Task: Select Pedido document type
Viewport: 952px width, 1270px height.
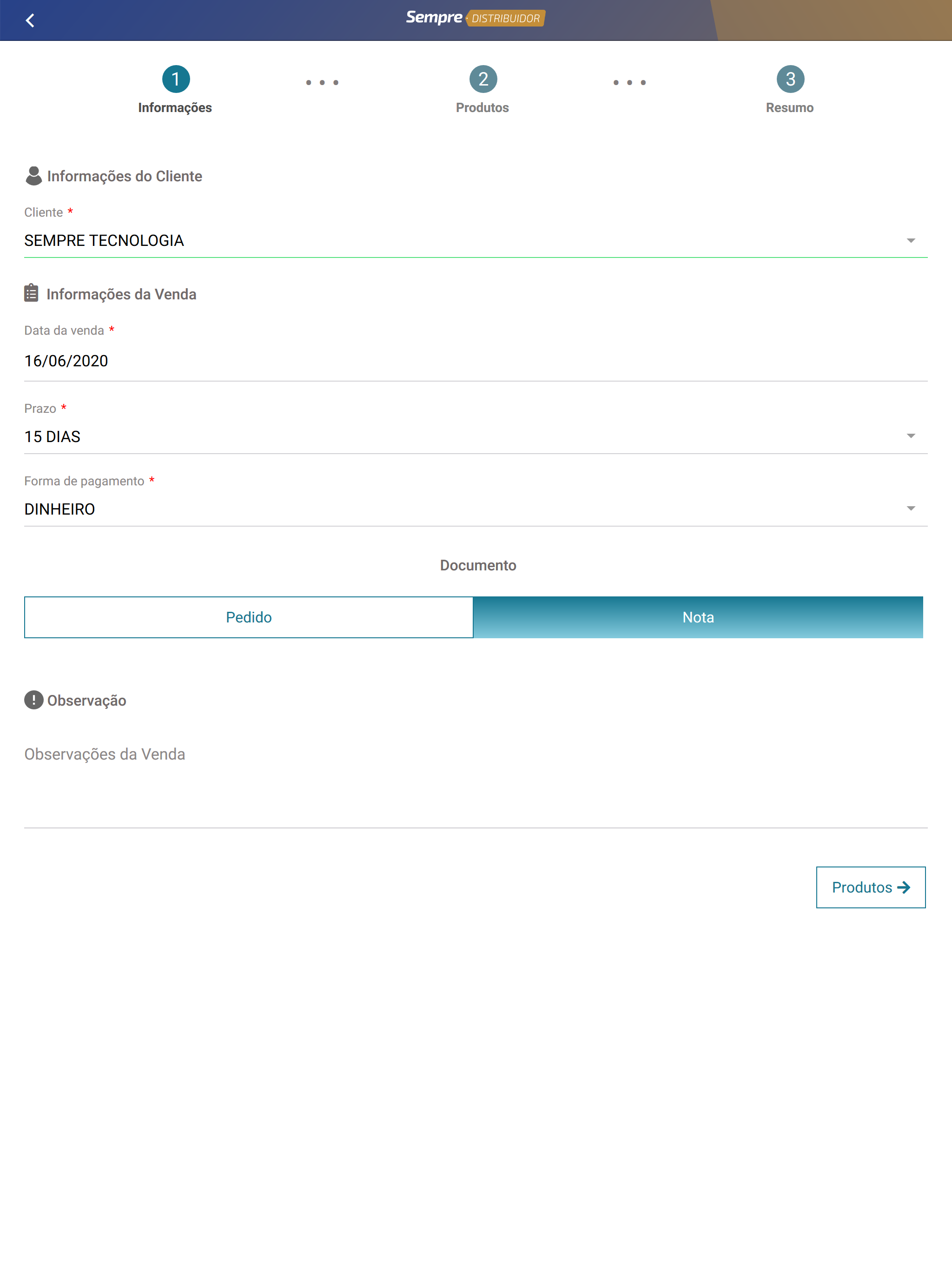Action: pyautogui.click(x=249, y=617)
